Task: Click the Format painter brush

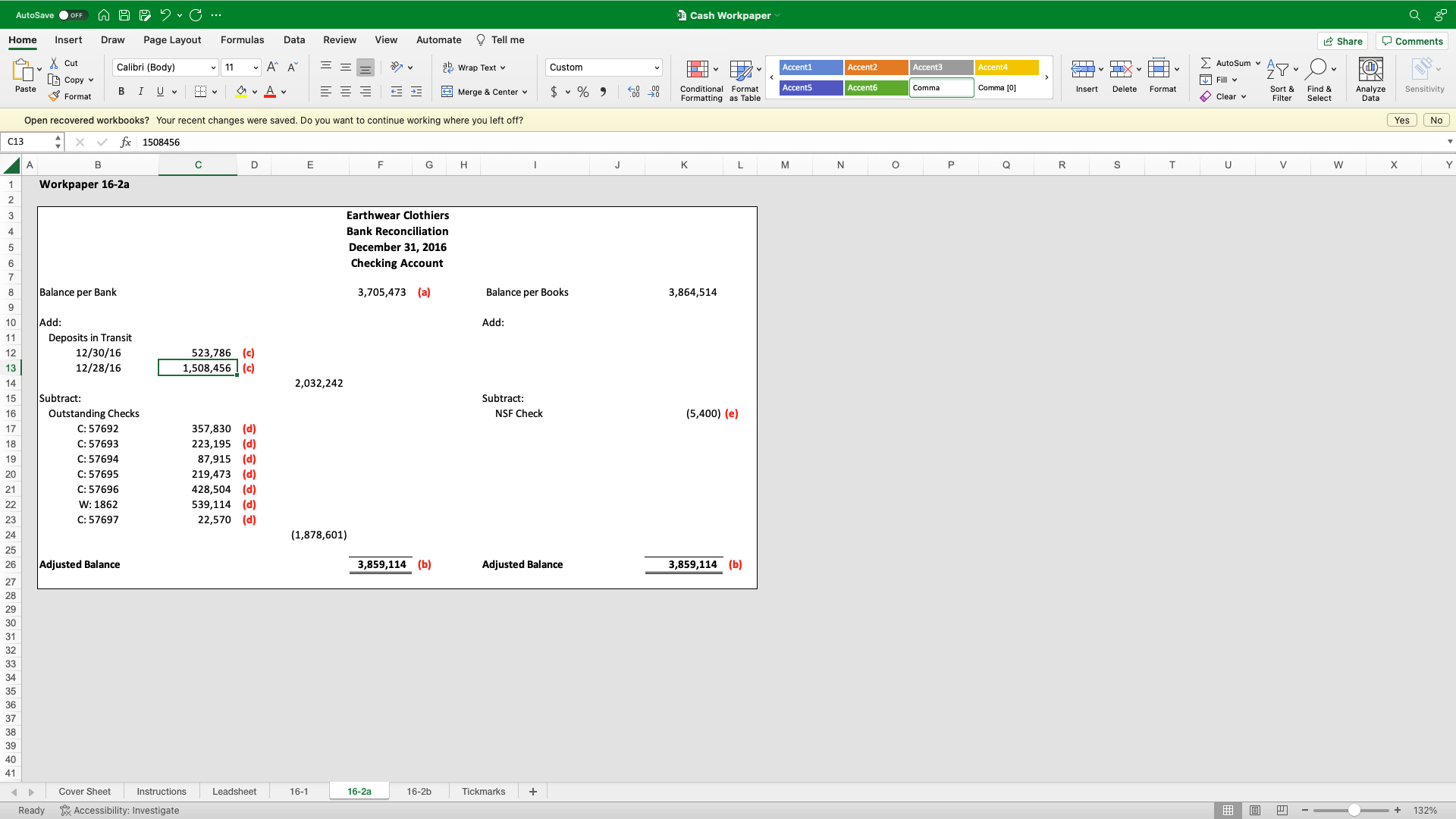Action: point(54,96)
